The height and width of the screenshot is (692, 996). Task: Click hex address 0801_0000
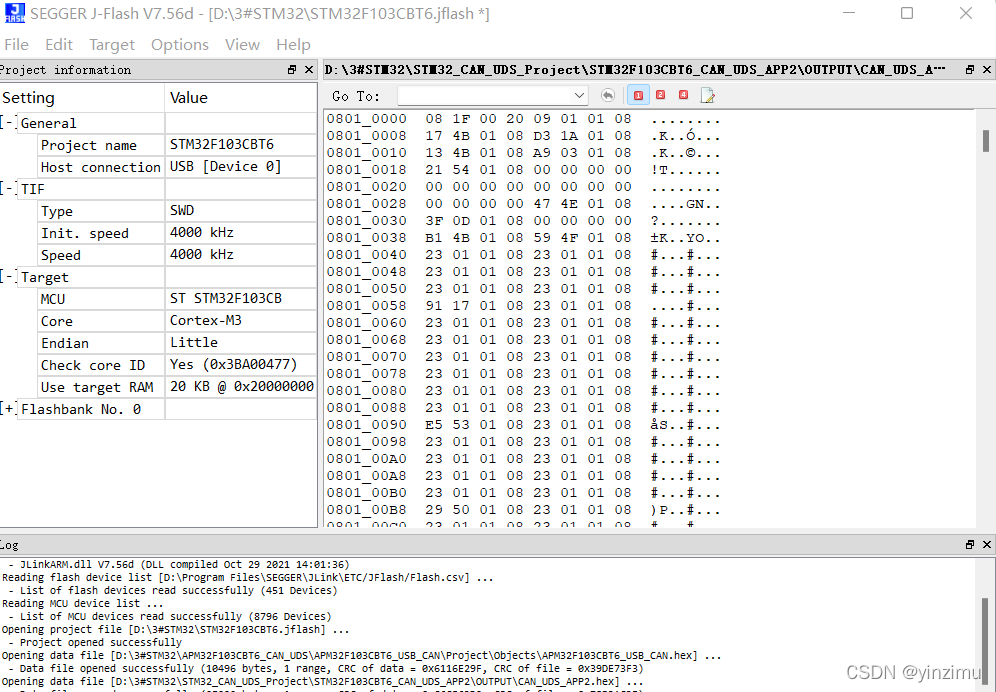pyautogui.click(x=367, y=119)
